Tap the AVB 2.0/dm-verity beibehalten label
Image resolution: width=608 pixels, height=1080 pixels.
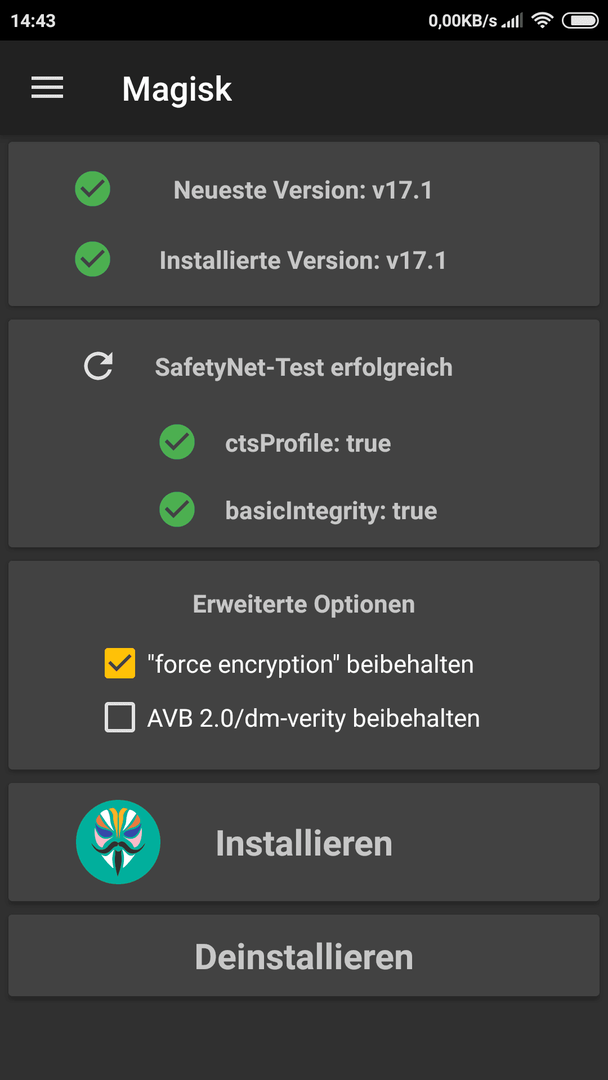click(313, 718)
